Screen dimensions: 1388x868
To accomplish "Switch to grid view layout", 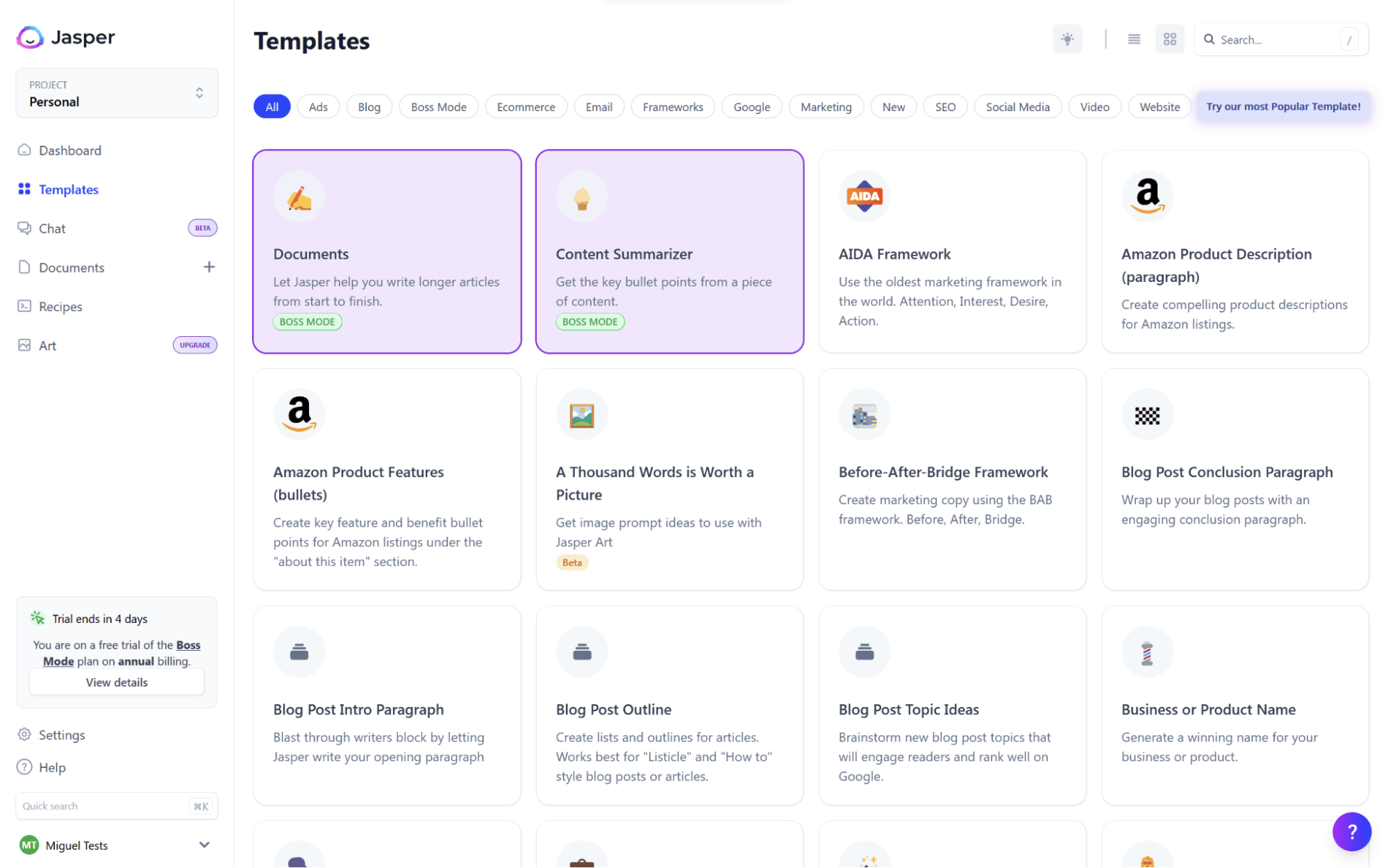I will tap(1170, 39).
